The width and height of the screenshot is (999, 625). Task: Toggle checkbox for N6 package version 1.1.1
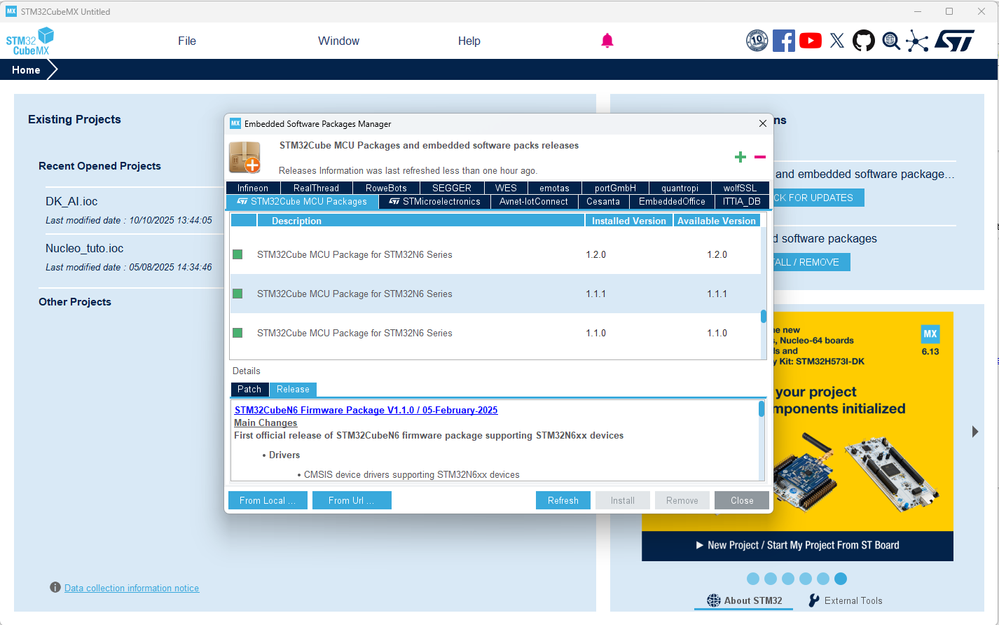tap(238, 294)
